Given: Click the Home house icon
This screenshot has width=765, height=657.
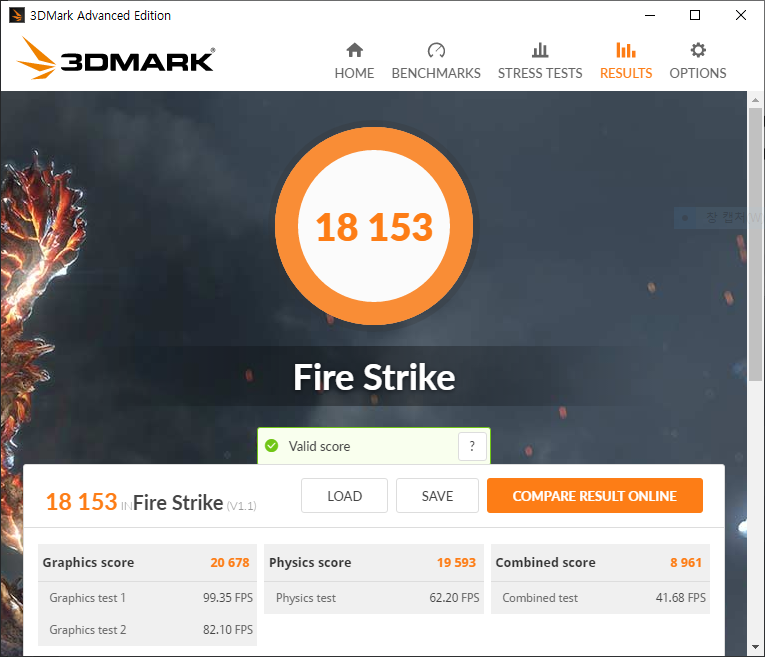Looking at the screenshot, I should coord(354,50).
